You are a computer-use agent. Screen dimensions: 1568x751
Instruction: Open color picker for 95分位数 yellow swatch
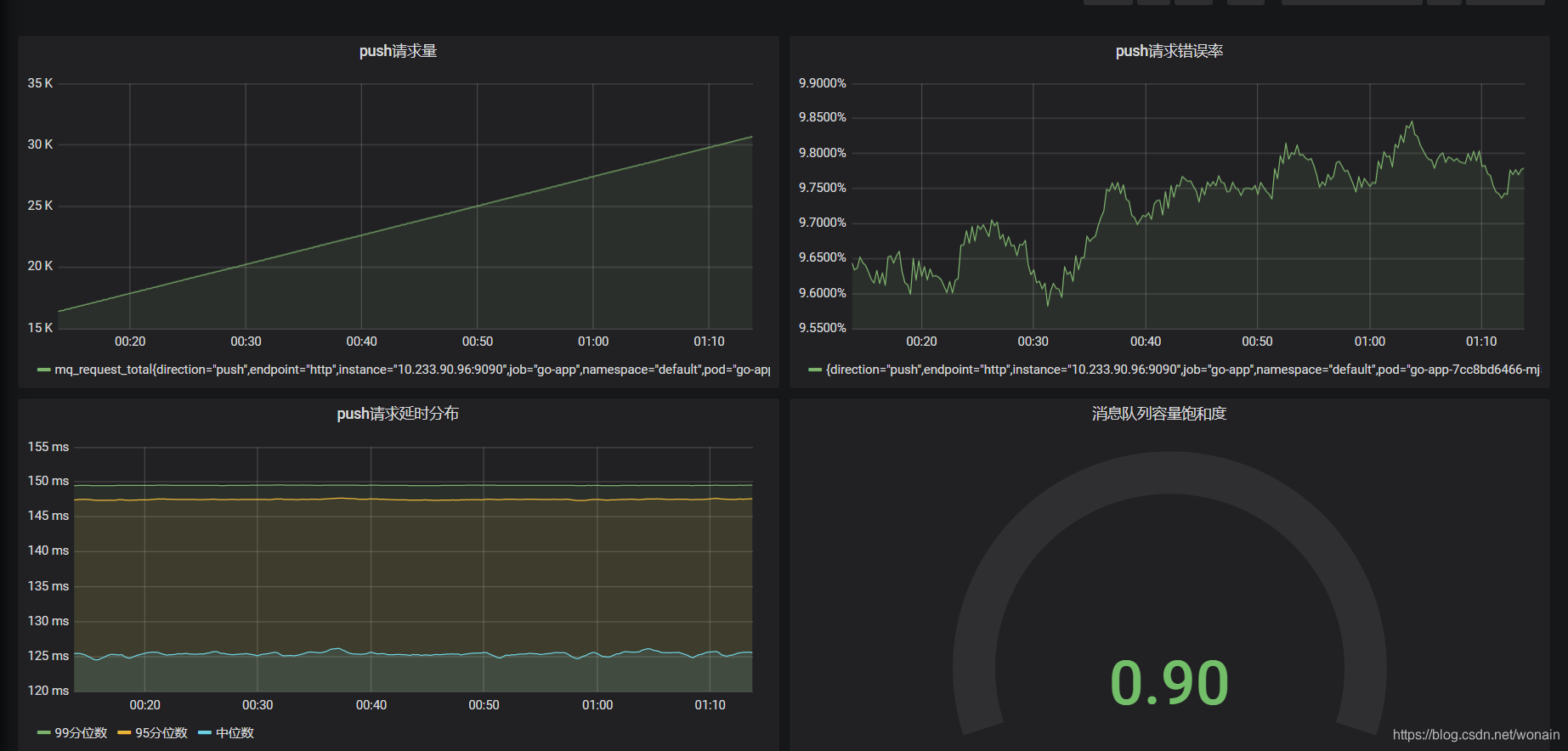(124, 733)
